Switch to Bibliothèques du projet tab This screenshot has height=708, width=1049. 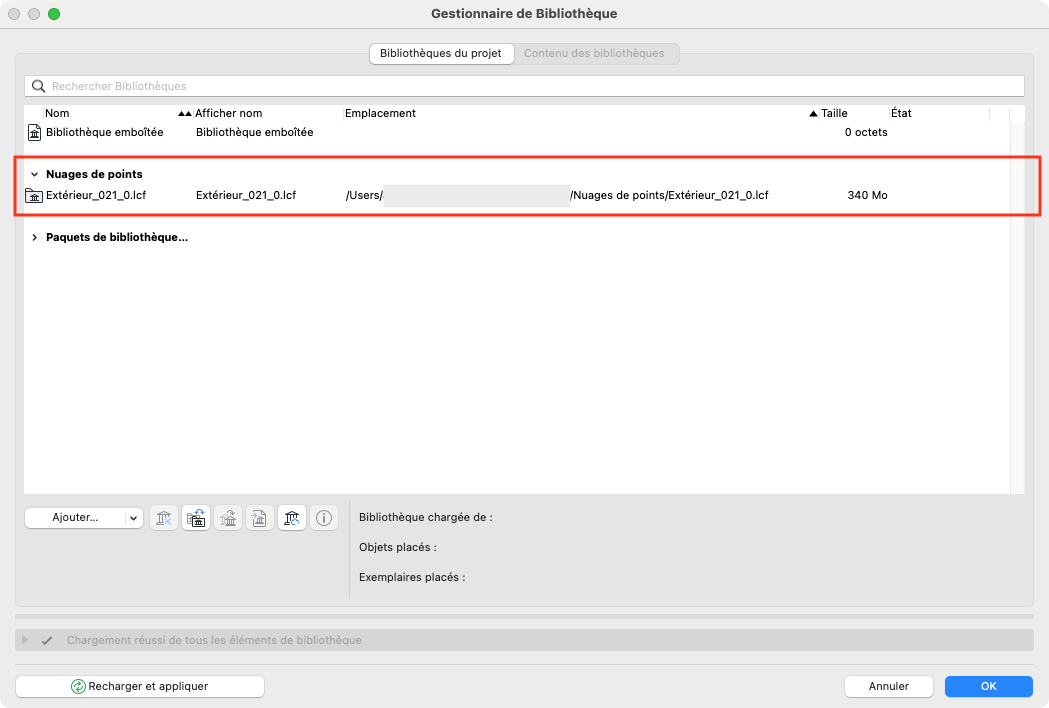click(441, 54)
